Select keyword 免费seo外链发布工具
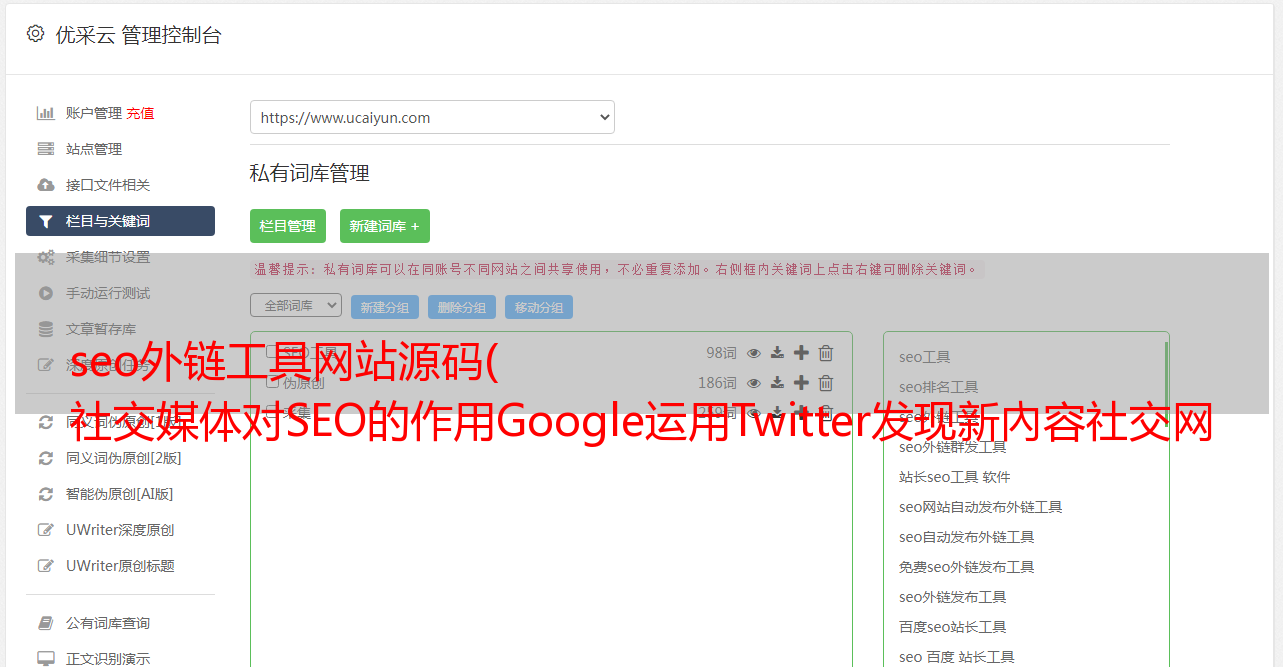 tap(967, 567)
